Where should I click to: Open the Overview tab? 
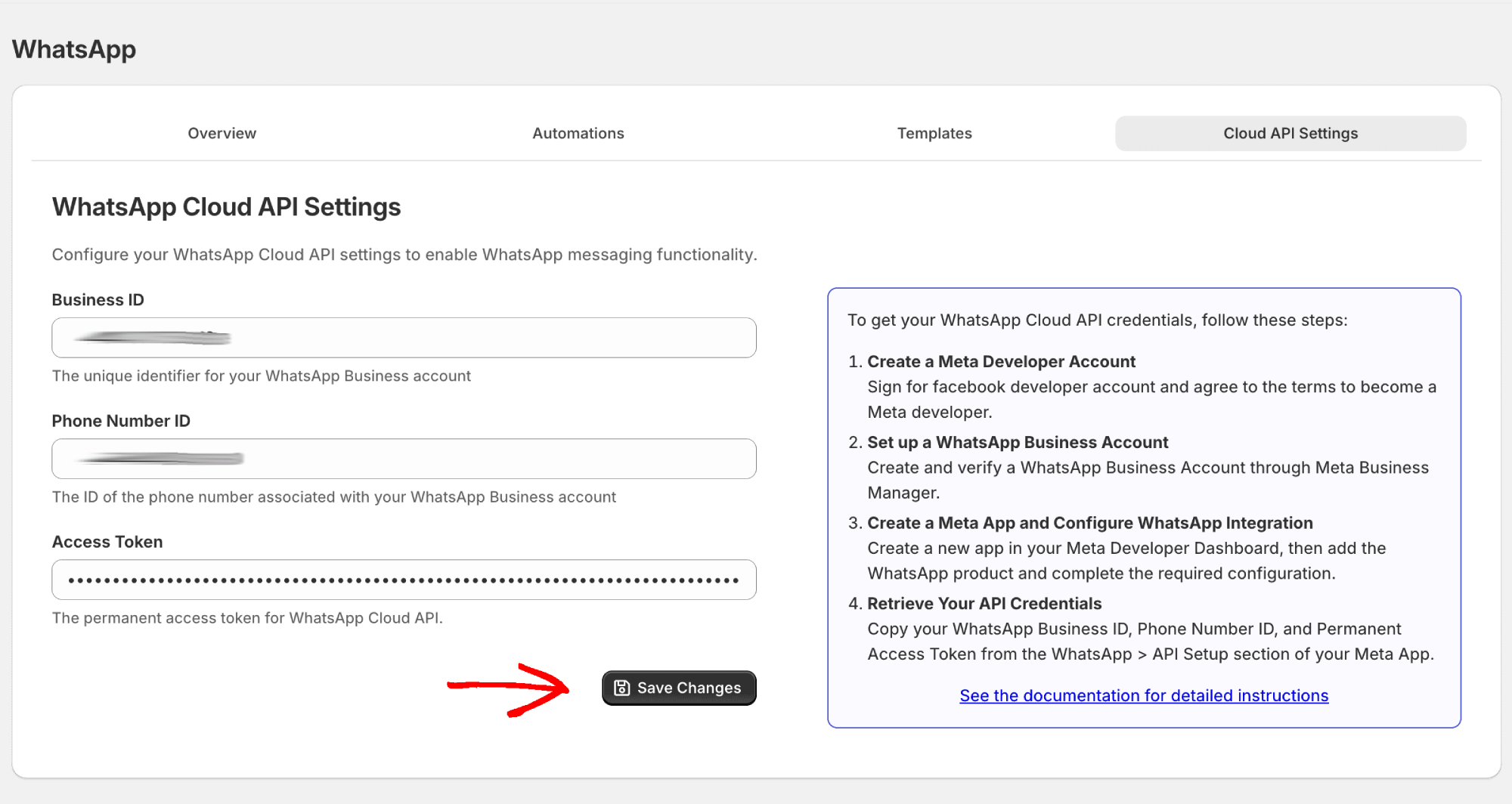222,133
